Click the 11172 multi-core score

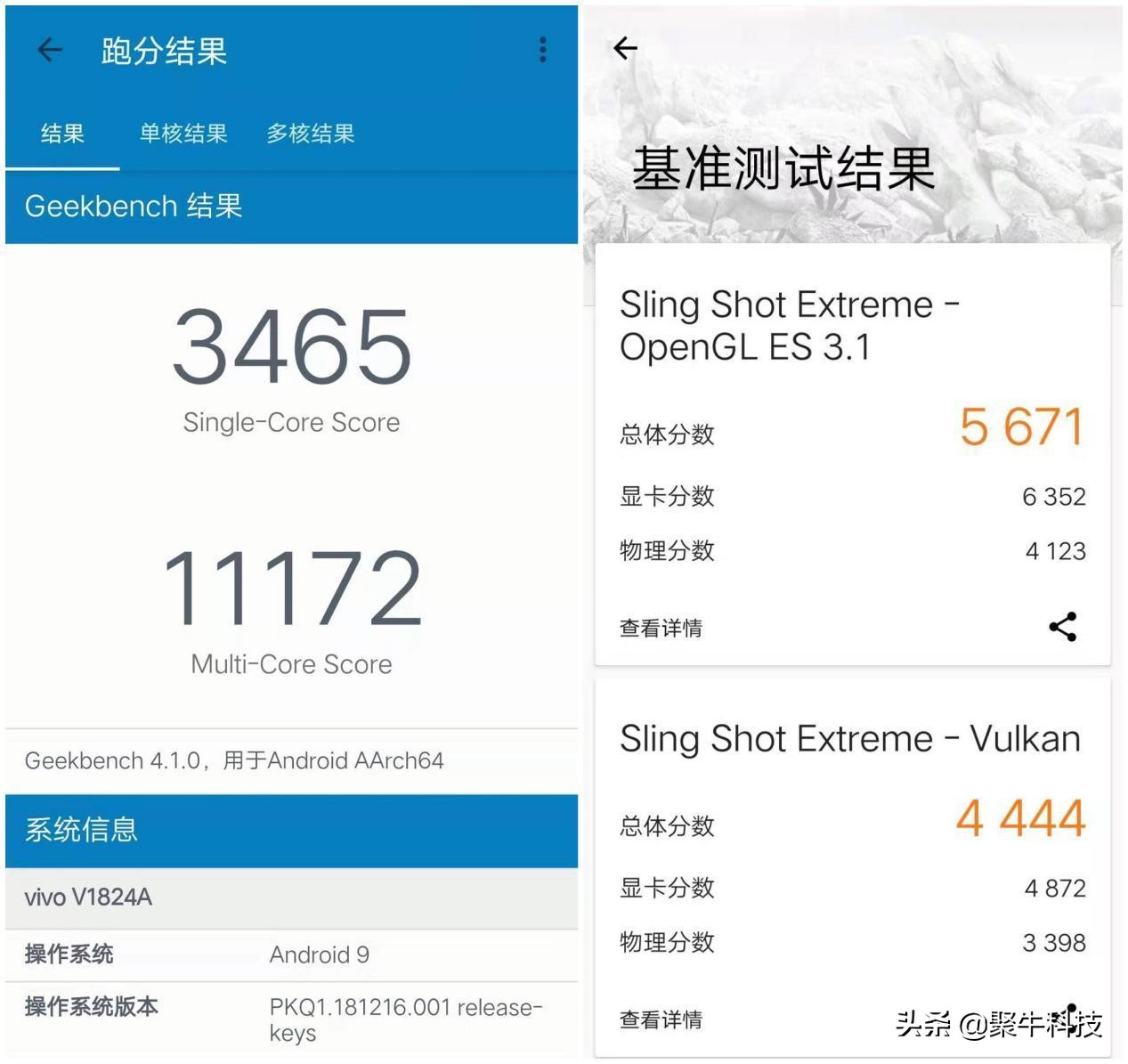point(292,589)
